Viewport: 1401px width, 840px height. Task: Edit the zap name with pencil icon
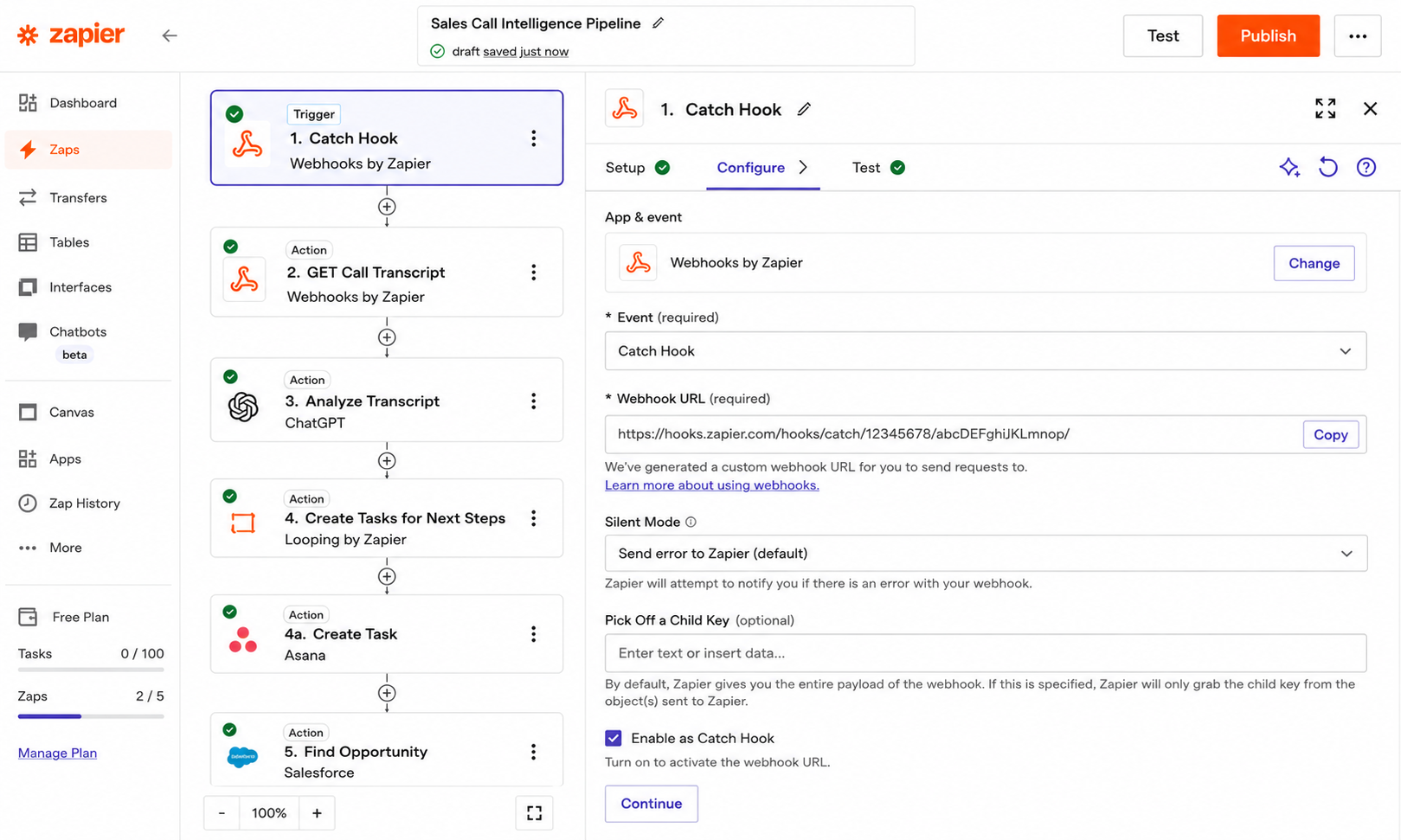coord(659,23)
